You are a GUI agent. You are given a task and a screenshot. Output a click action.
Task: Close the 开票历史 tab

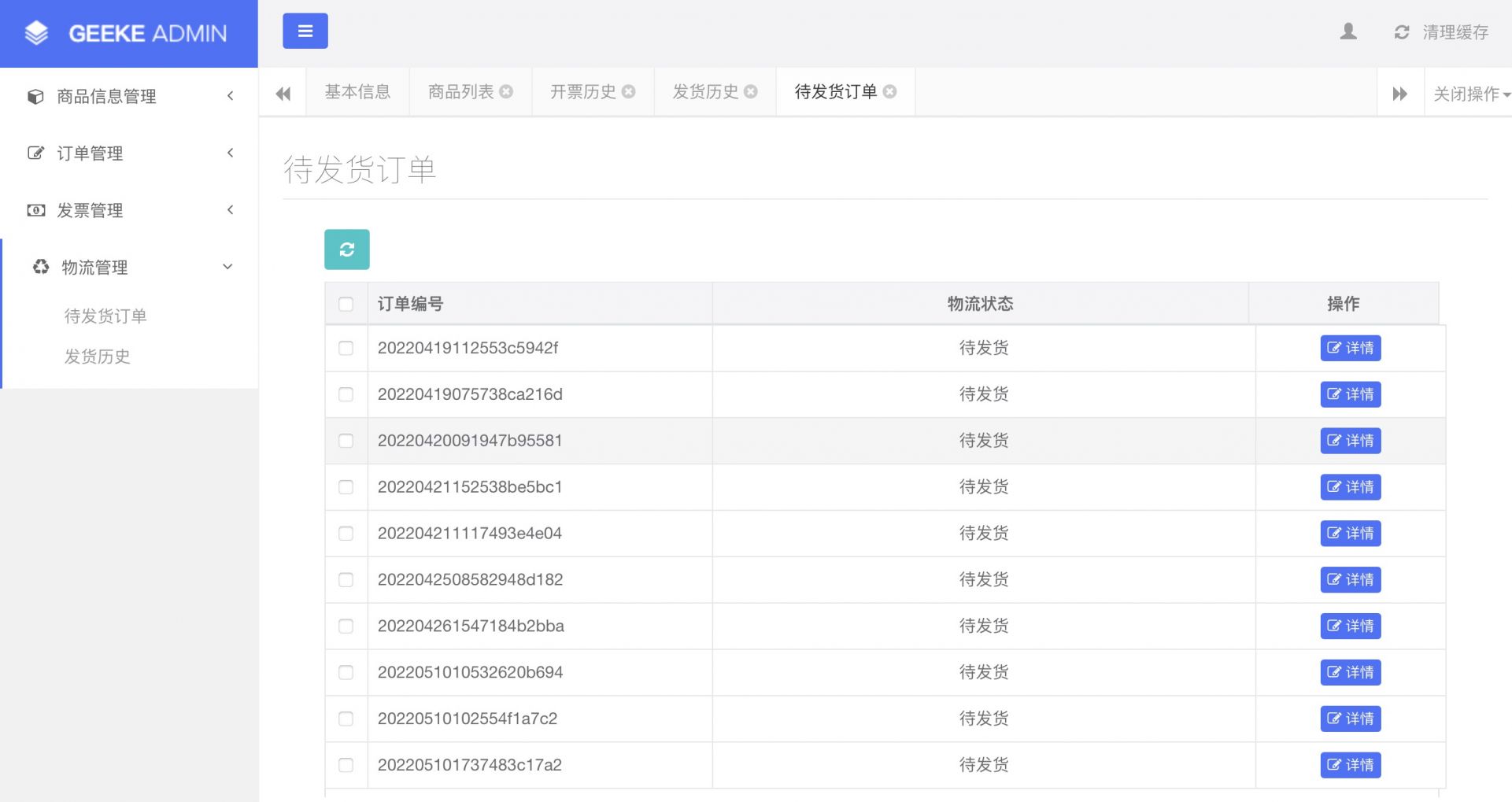click(628, 92)
